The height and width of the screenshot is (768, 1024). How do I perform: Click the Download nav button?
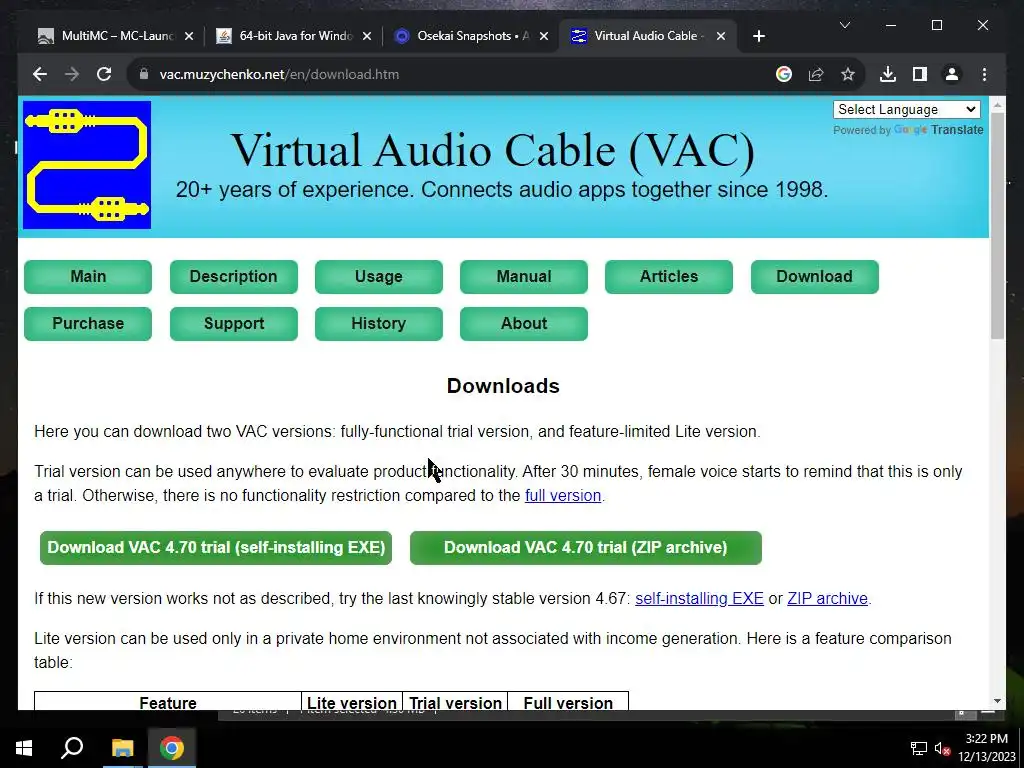pyautogui.click(x=814, y=276)
